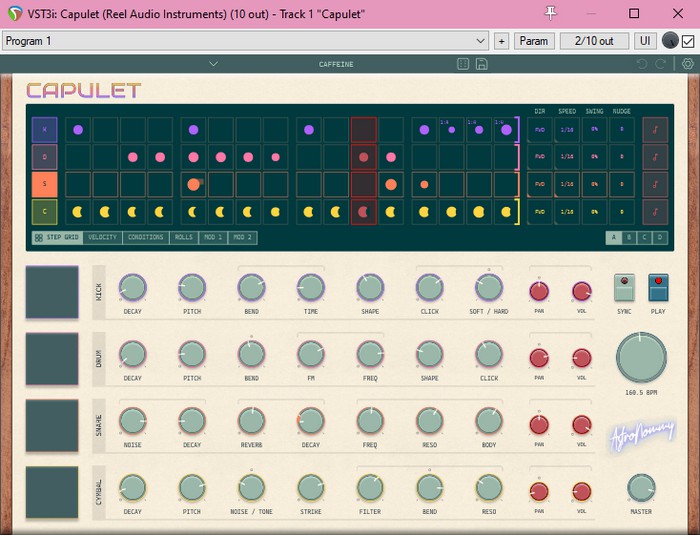Expand the CAFFEINE preset chevron
700x535 pixels.
[214, 64]
